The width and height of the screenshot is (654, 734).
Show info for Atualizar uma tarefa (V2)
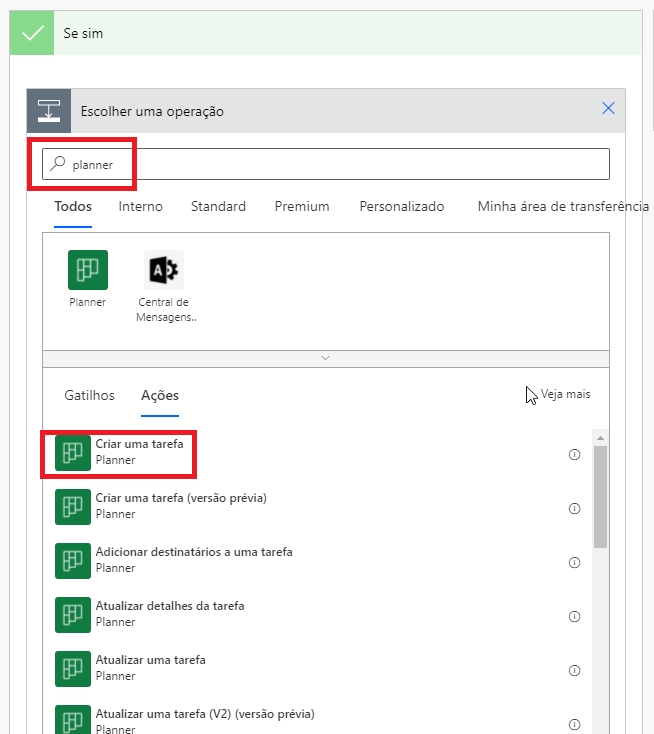pyautogui.click(x=574, y=724)
